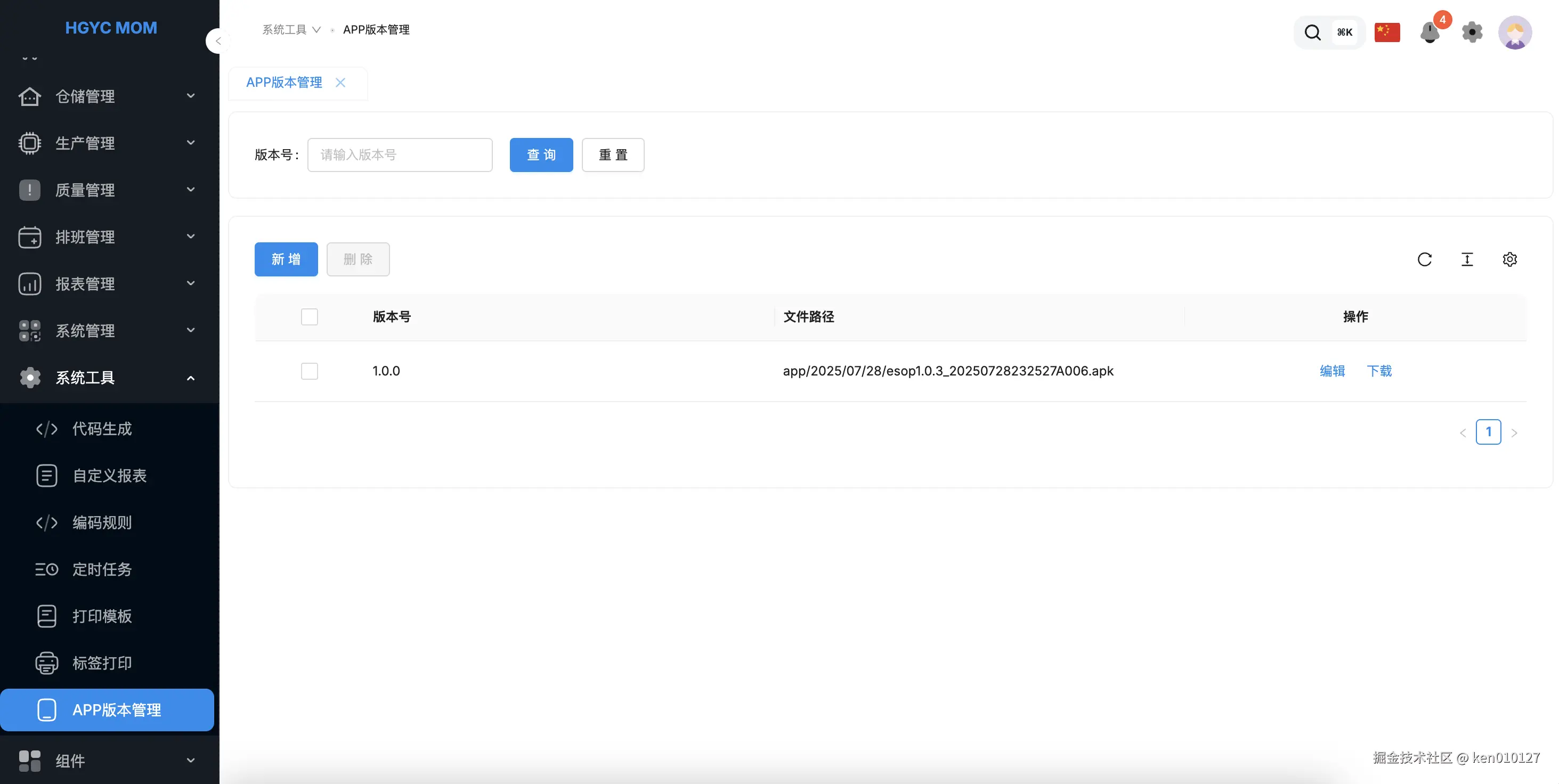Focus the 版本号 input field

tap(400, 155)
